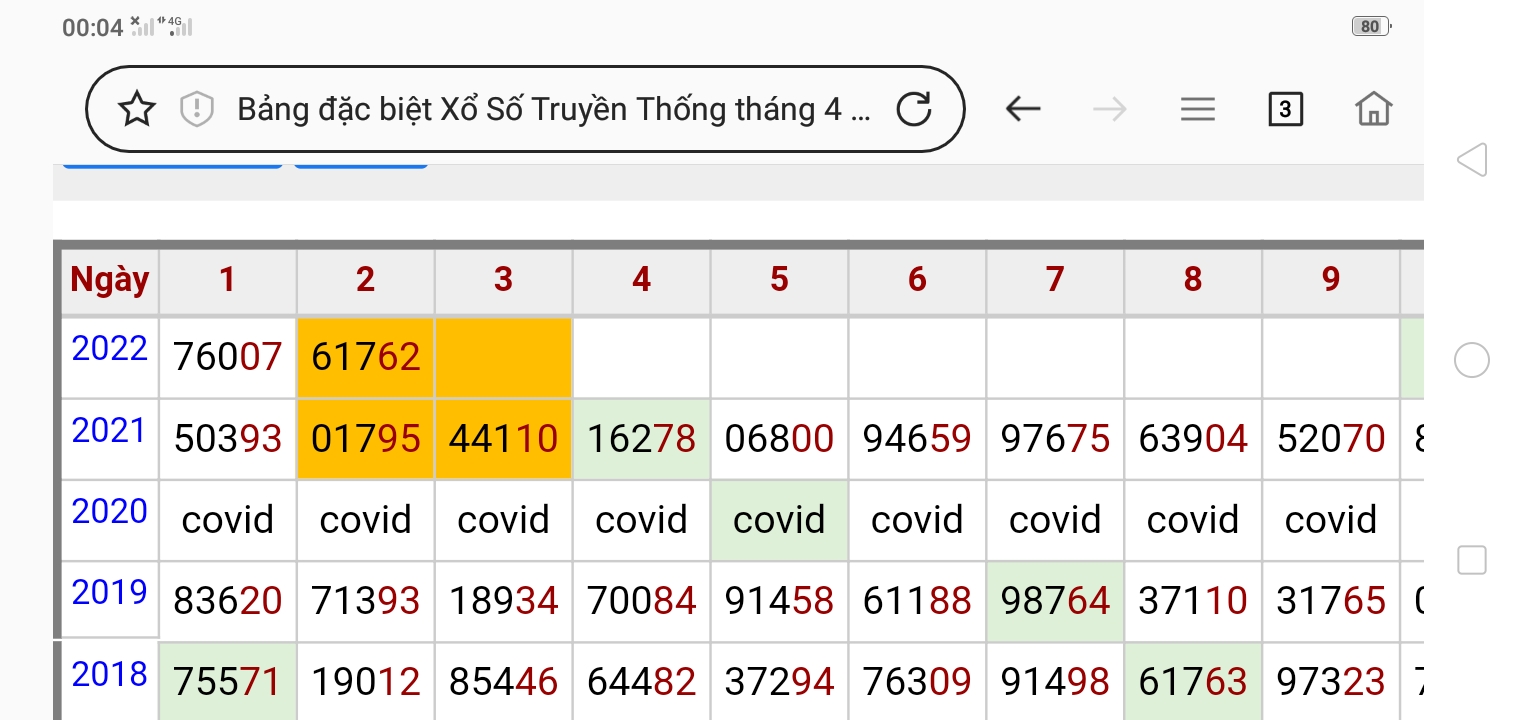The width and height of the screenshot is (1520, 720).
Task: Go forward using the right arrow
Action: click(1109, 109)
